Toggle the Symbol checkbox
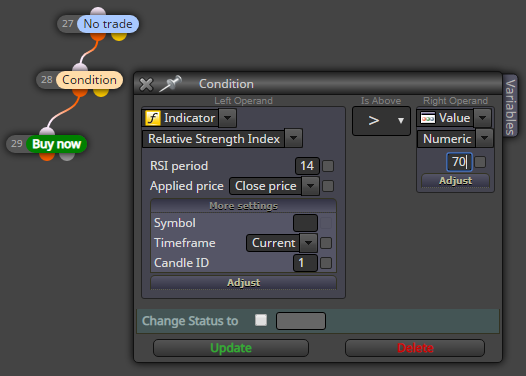Screen dimensions: 526x376 (x=326, y=223)
